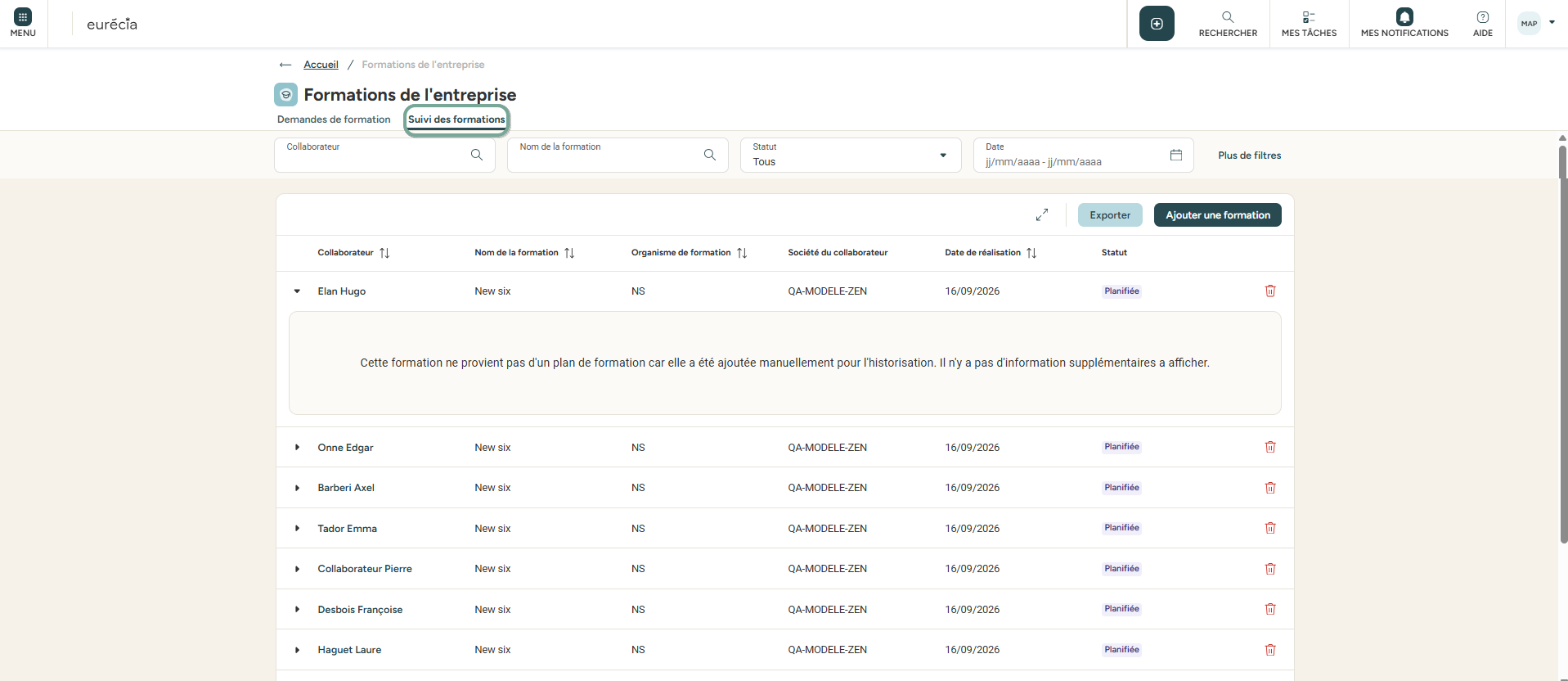
Task: Switch to Demandes de formation tab
Action: (x=334, y=120)
